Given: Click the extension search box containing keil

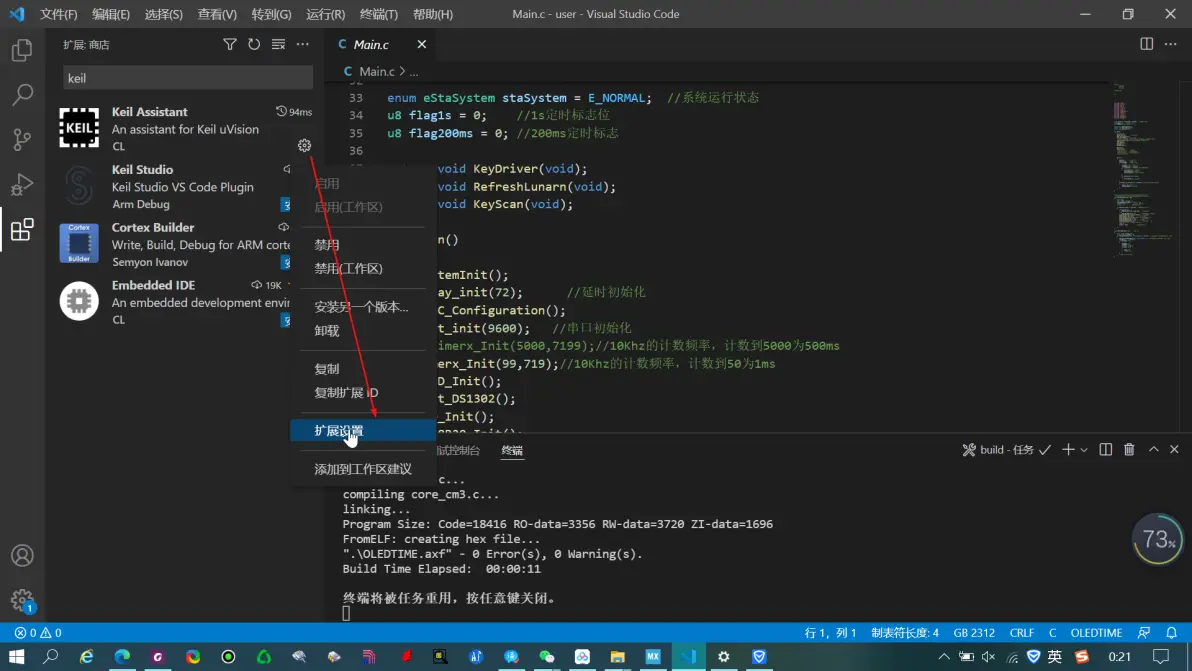Looking at the screenshot, I should (x=188, y=78).
